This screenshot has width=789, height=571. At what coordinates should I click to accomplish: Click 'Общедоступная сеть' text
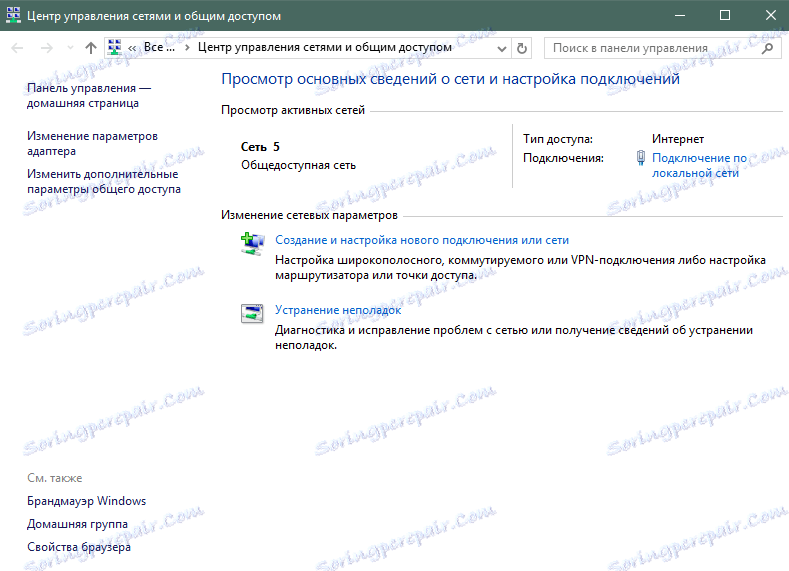298,165
